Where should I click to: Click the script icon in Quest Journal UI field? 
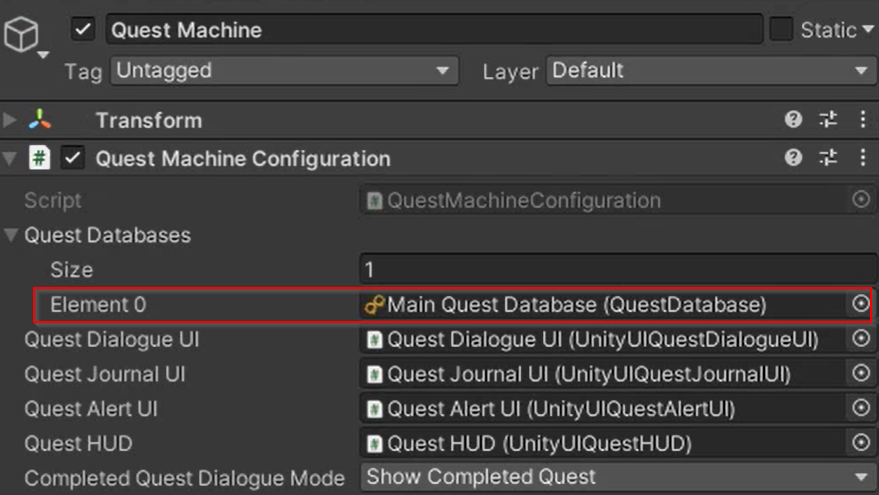tap(374, 374)
